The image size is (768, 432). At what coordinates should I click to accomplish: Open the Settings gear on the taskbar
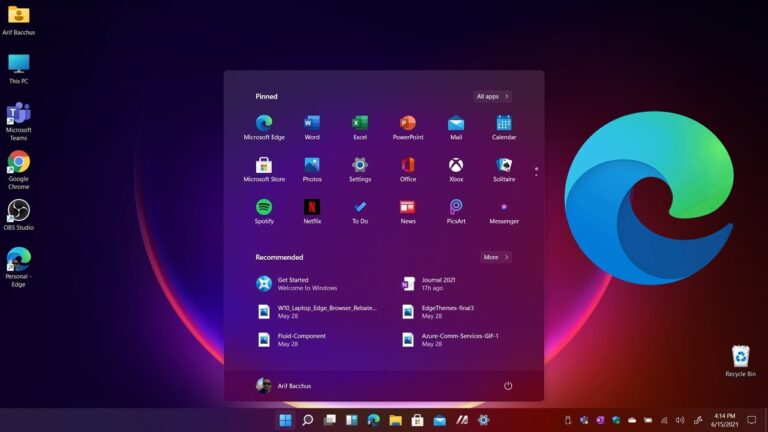click(484, 420)
